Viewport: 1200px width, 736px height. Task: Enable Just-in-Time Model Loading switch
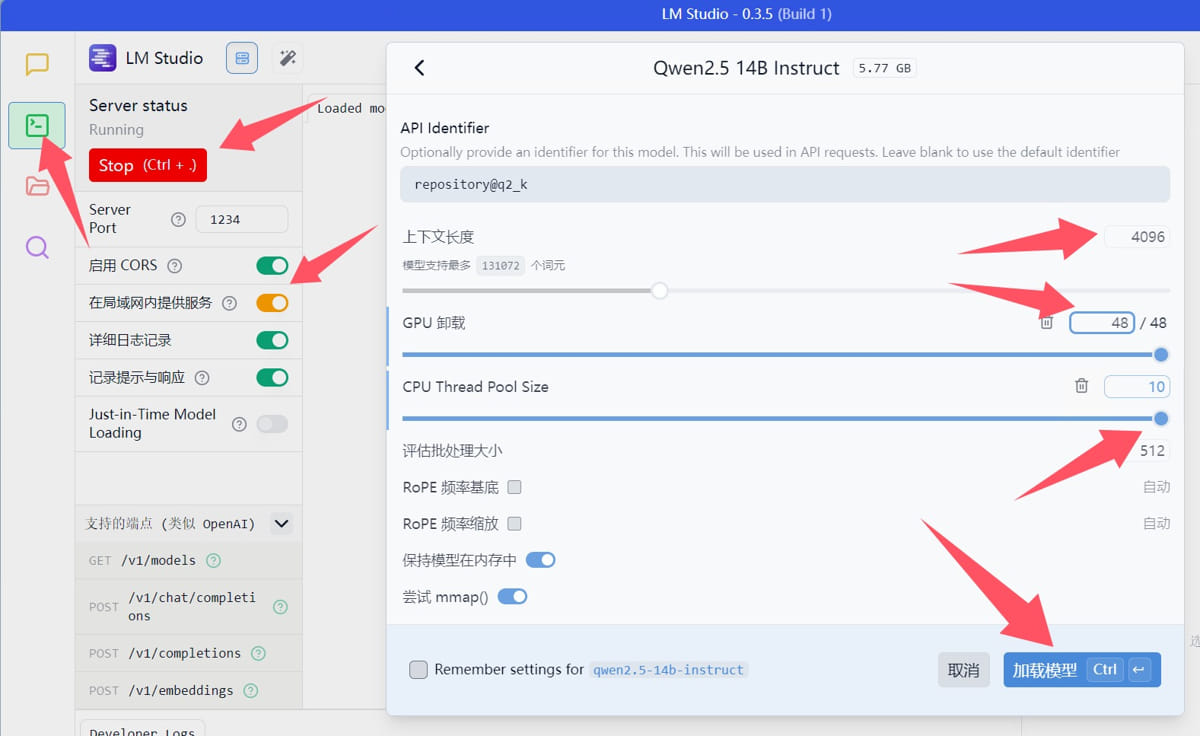click(272, 424)
